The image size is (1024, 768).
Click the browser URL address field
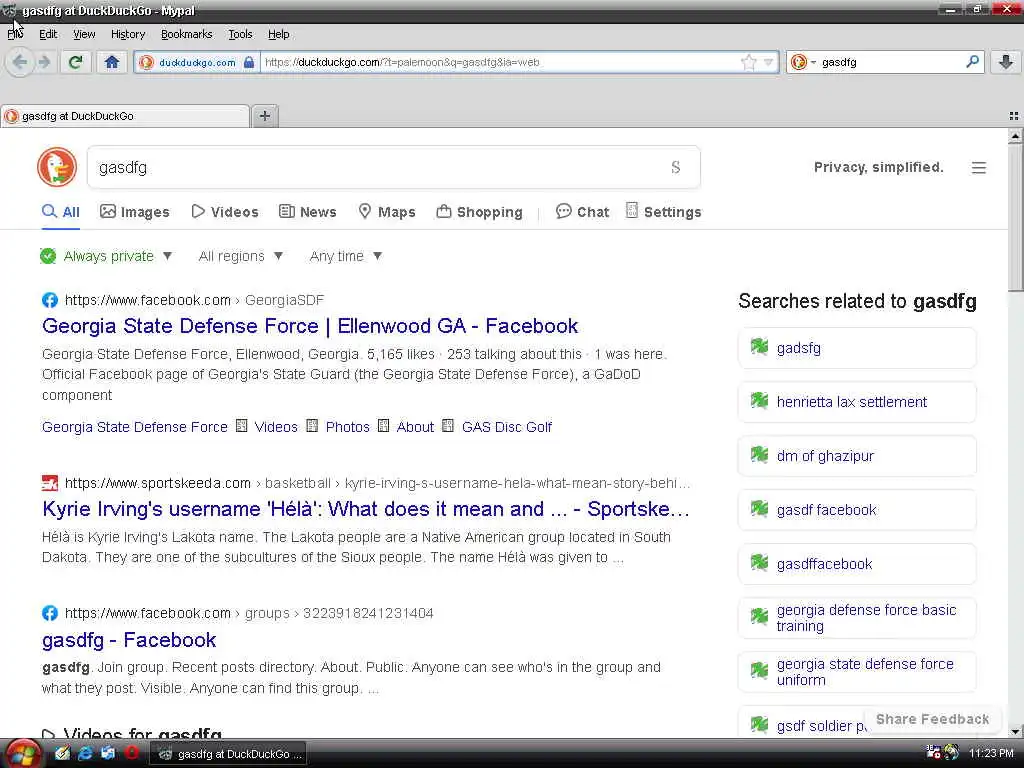coord(500,62)
